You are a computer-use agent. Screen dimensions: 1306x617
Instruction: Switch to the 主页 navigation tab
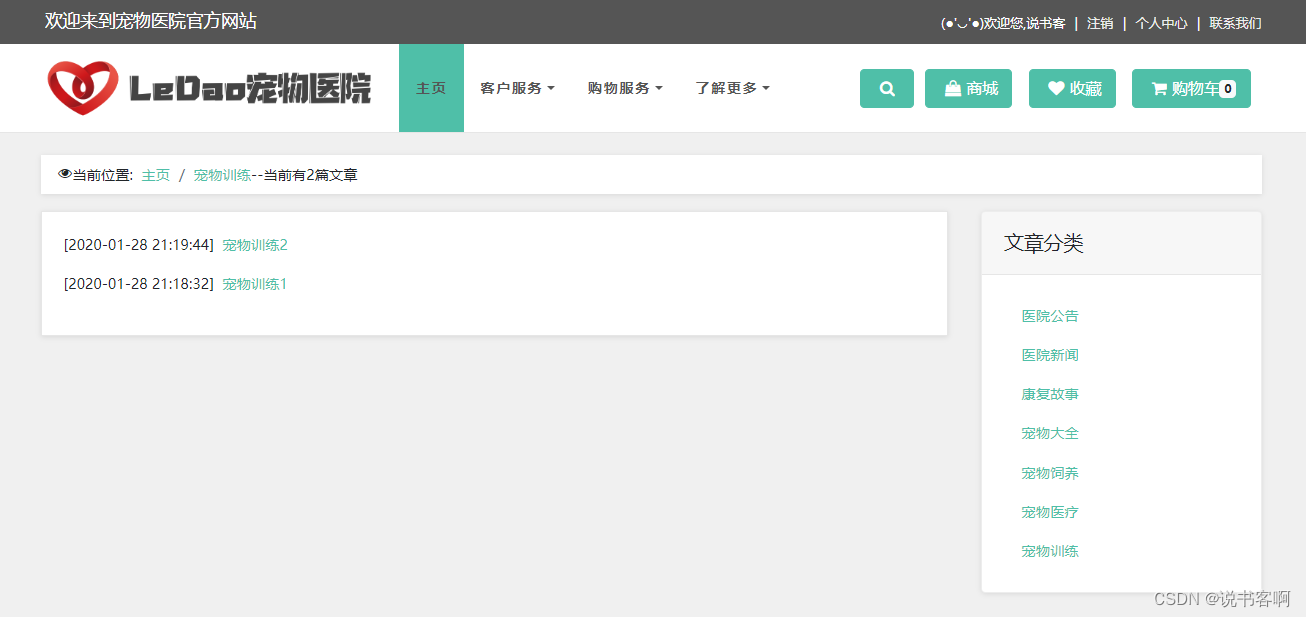pos(430,88)
